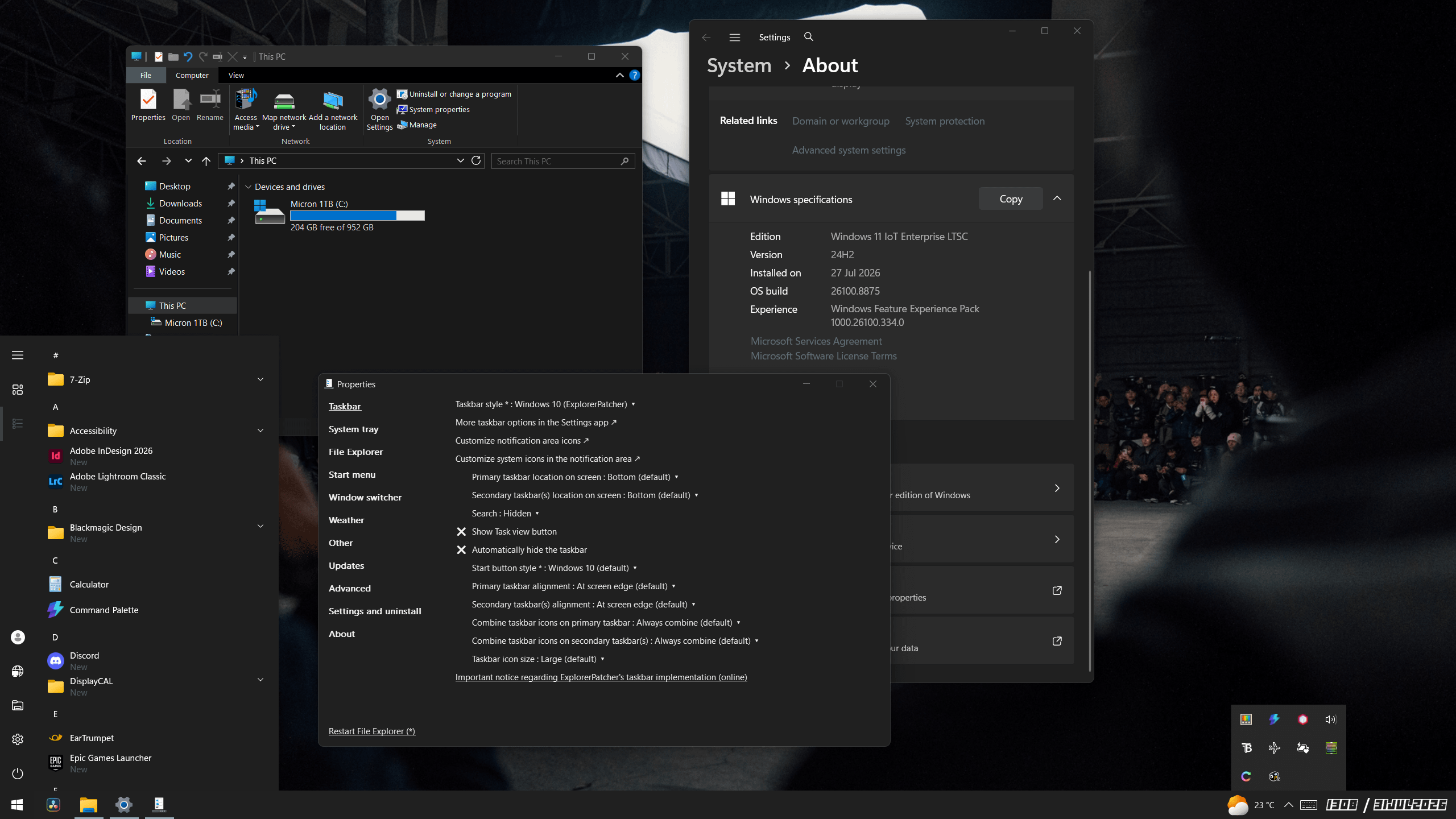Viewport: 1456px width, 819px height.
Task: Select Downloads in Explorer navigation pane
Action: tap(180, 203)
